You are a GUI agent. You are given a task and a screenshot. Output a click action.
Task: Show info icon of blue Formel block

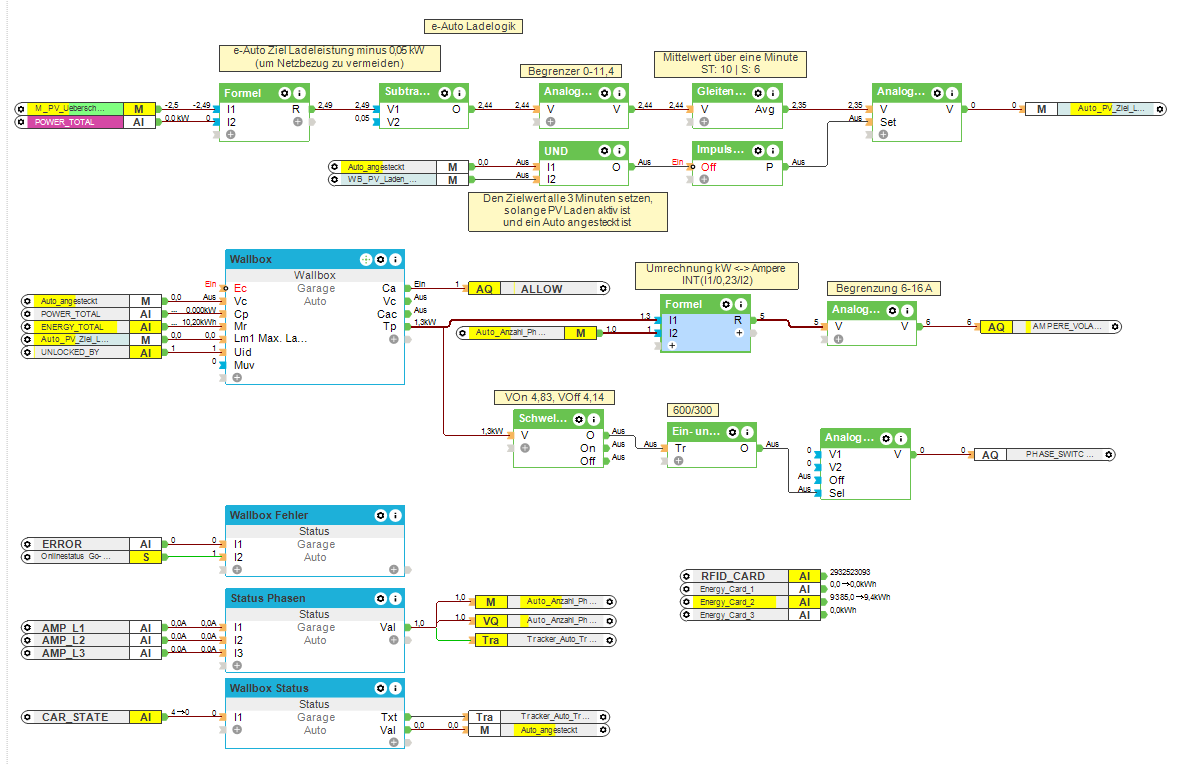pos(740,304)
